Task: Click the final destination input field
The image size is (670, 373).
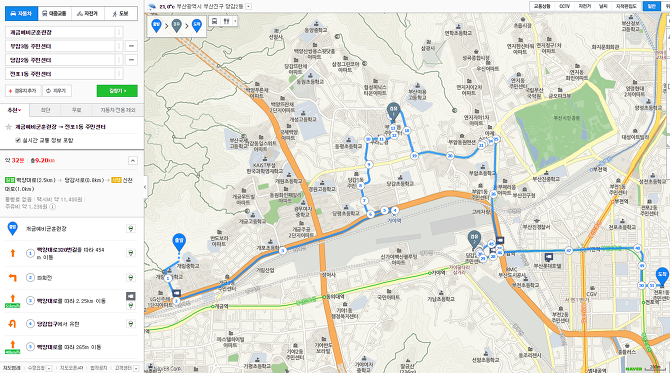Action: click(60, 74)
